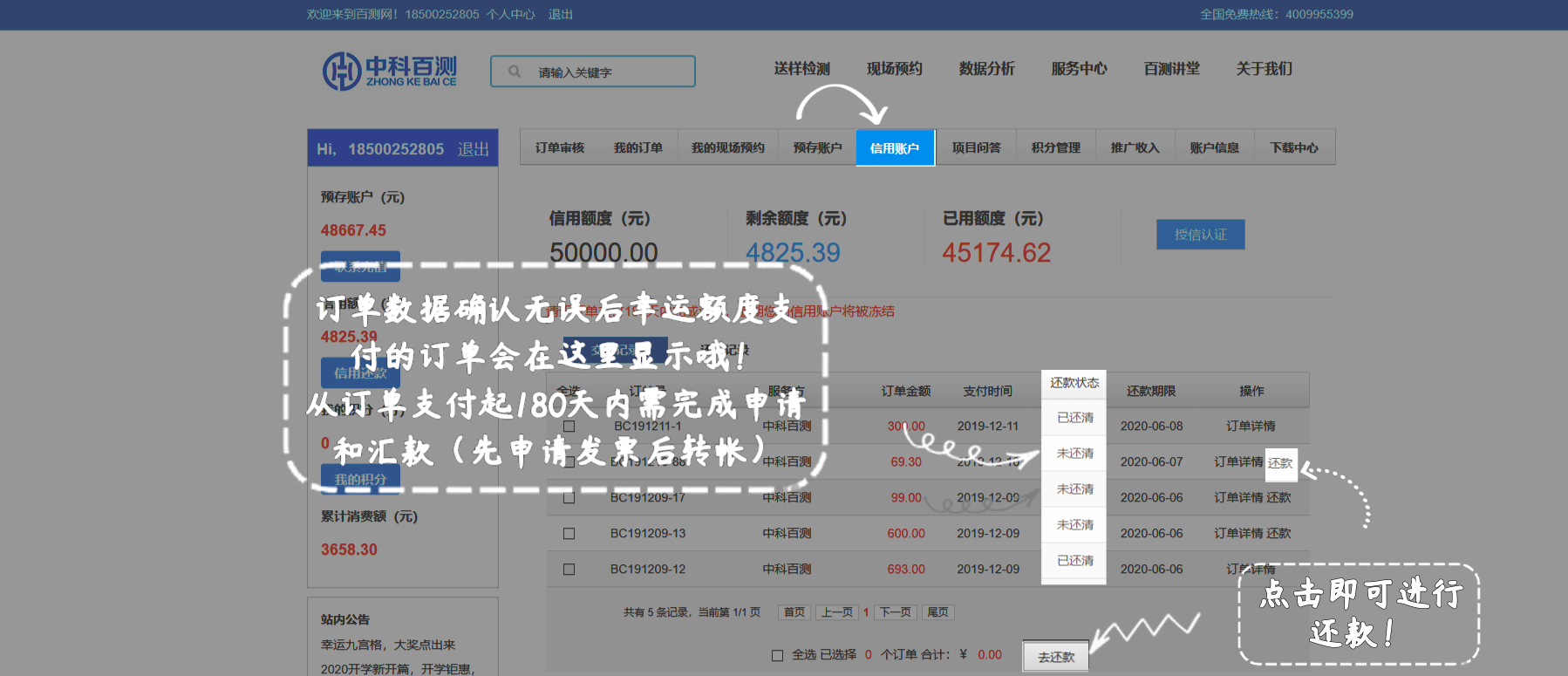Screen dimensions: 1568x676
Task: Open the 预存账户 tab
Action: click(817, 148)
